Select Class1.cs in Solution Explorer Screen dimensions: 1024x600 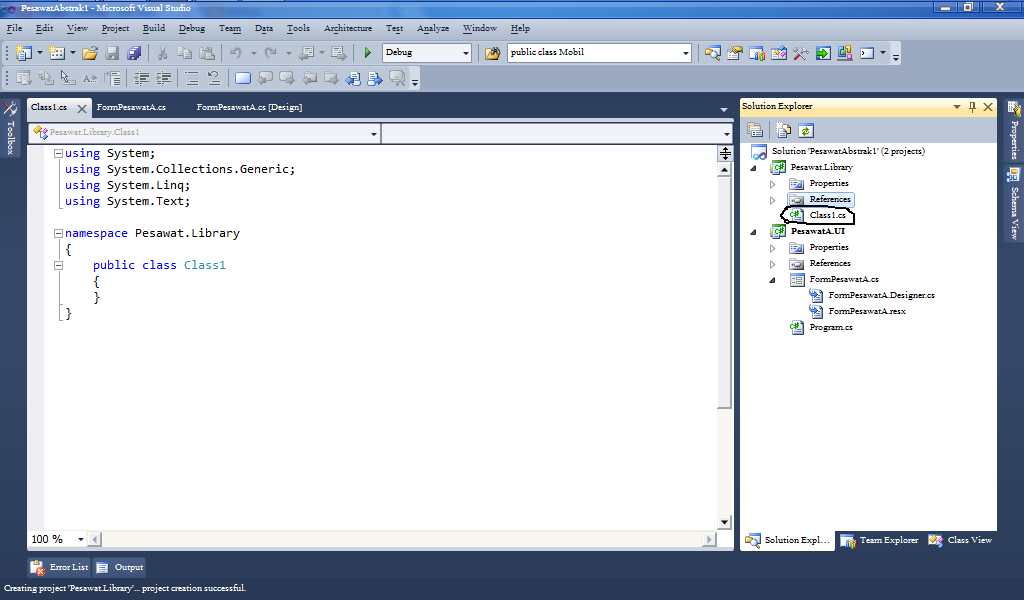pyautogui.click(x=827, y=215)
